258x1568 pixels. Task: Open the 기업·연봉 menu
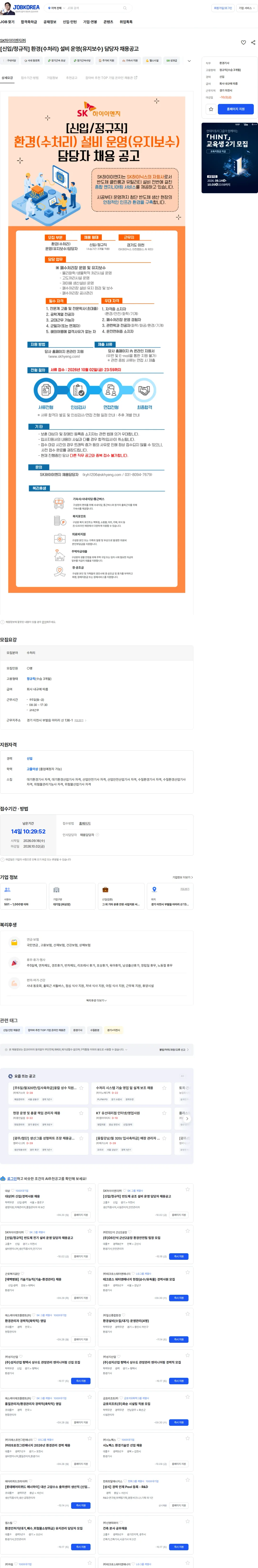[90, 22]
